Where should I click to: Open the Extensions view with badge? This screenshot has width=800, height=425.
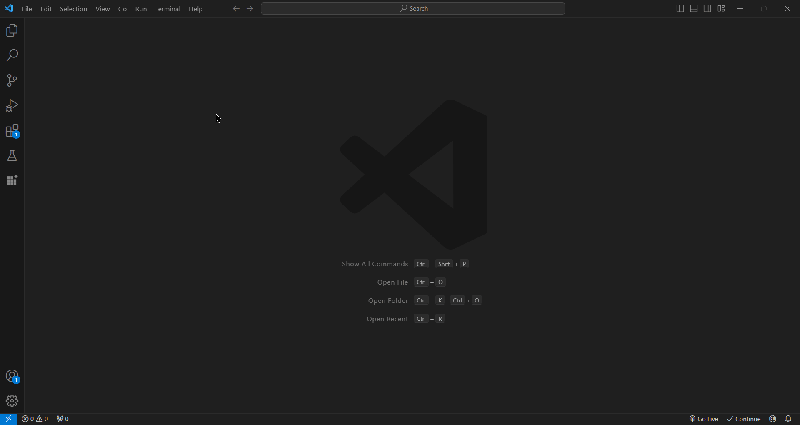click(x=12, y=131)
